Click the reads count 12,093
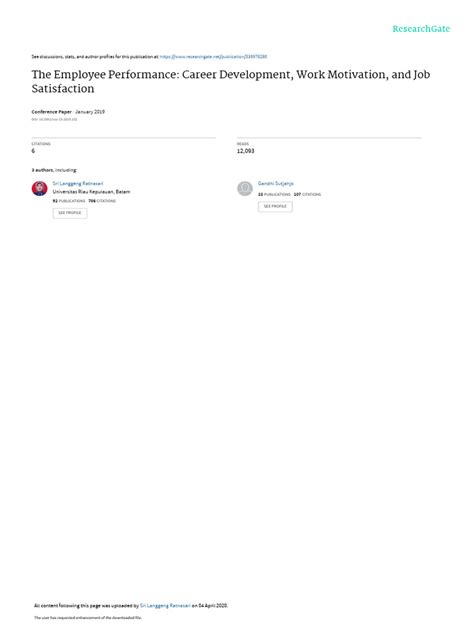 pyautogui.click(x=245, y=151)
